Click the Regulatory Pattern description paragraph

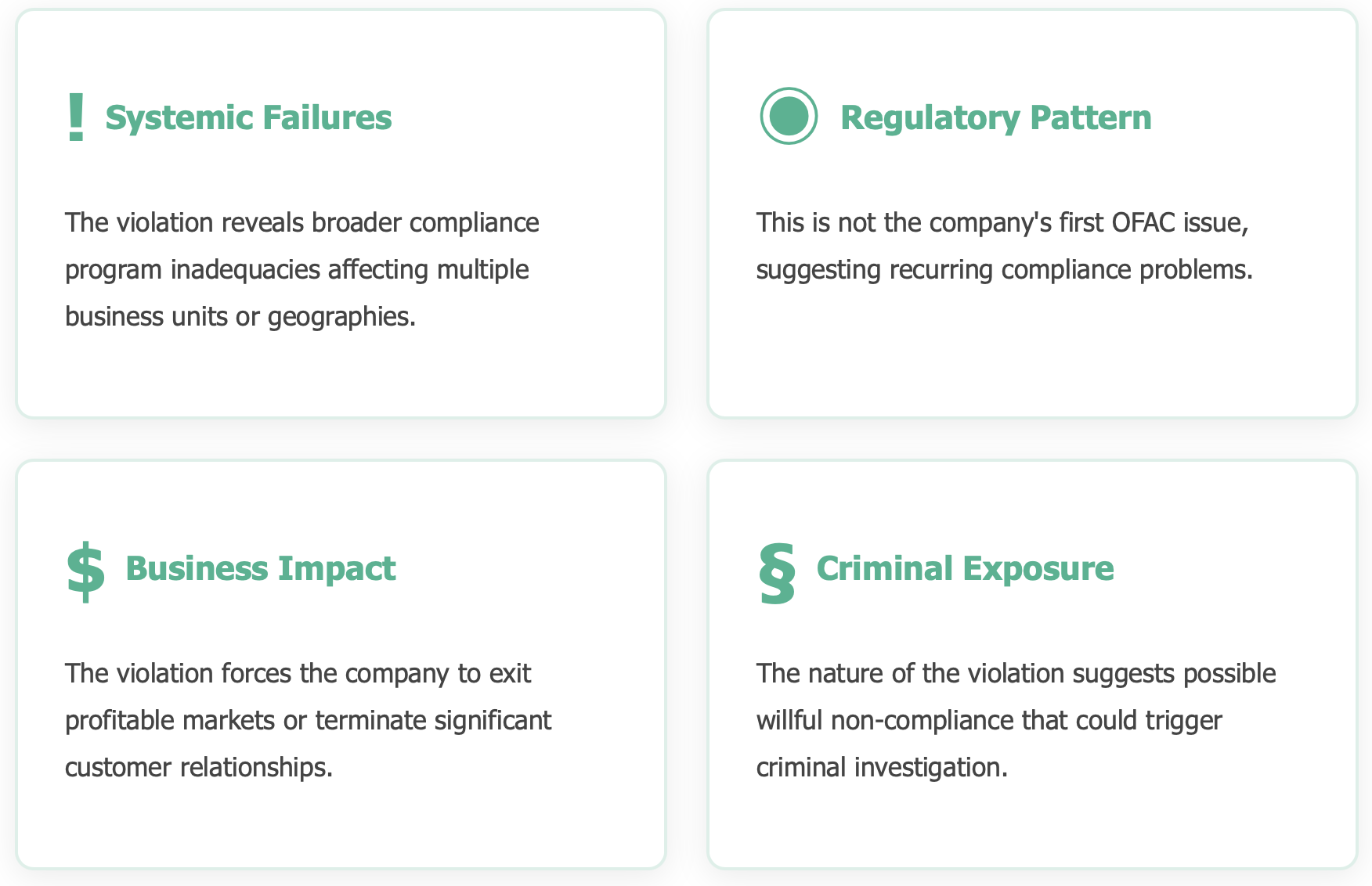(x=1004, y=246)
